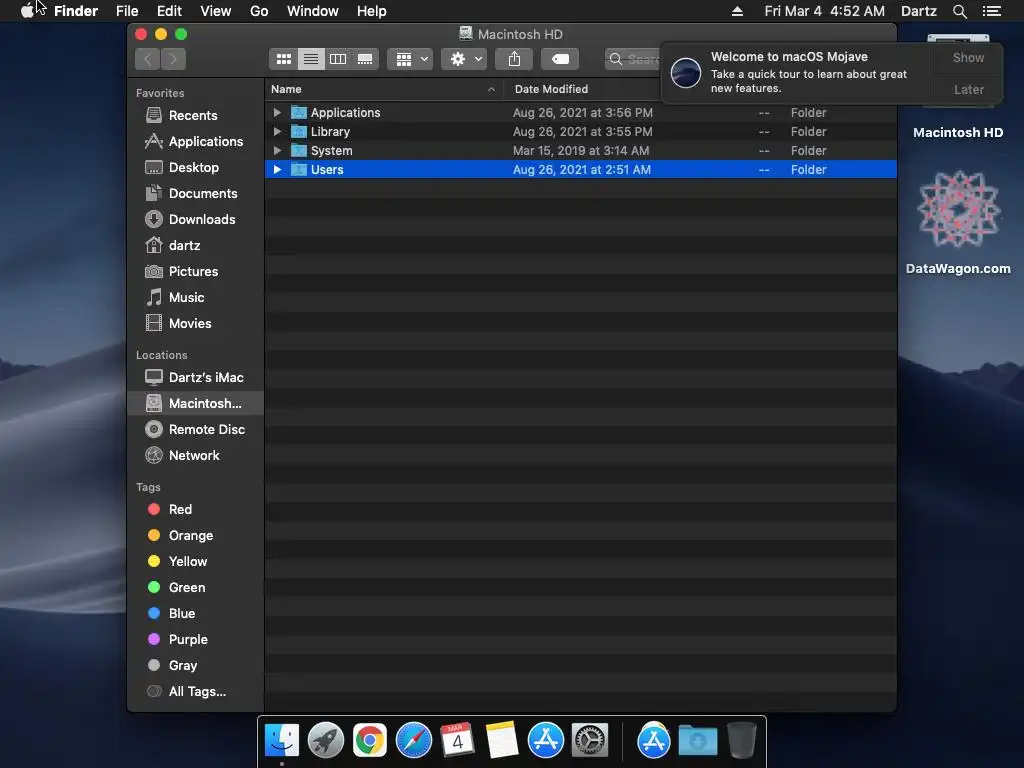Expand the Users folder disclosure triangle
1024x768 pixels.
[x=277, y=169]
